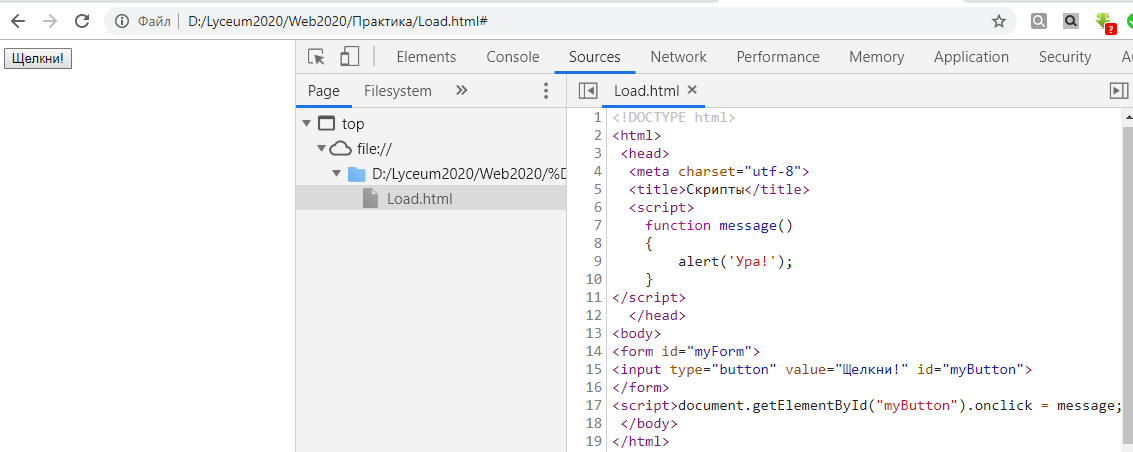Image resolution: width=1133 pixels, height=452 pixels.
Task: Collapse the file:// origin node
Action: (321, 149)
